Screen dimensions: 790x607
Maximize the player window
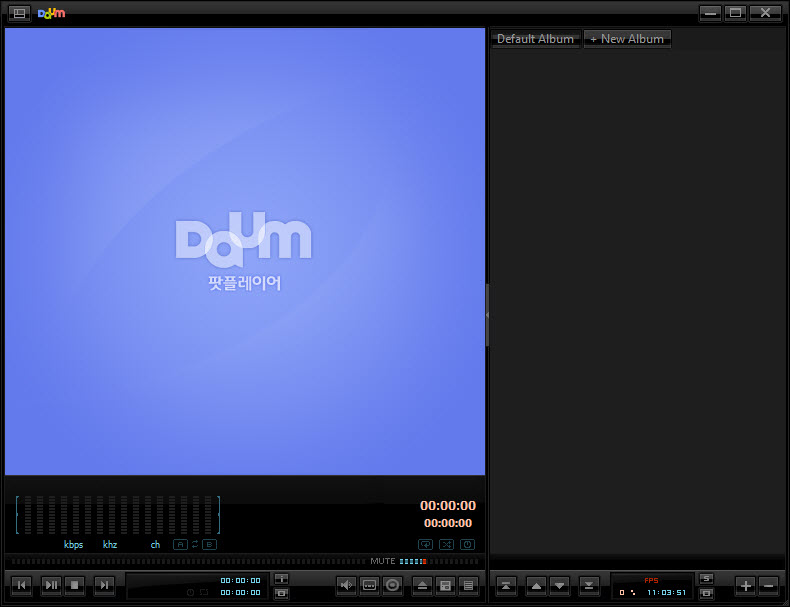[x=736, y=13]
